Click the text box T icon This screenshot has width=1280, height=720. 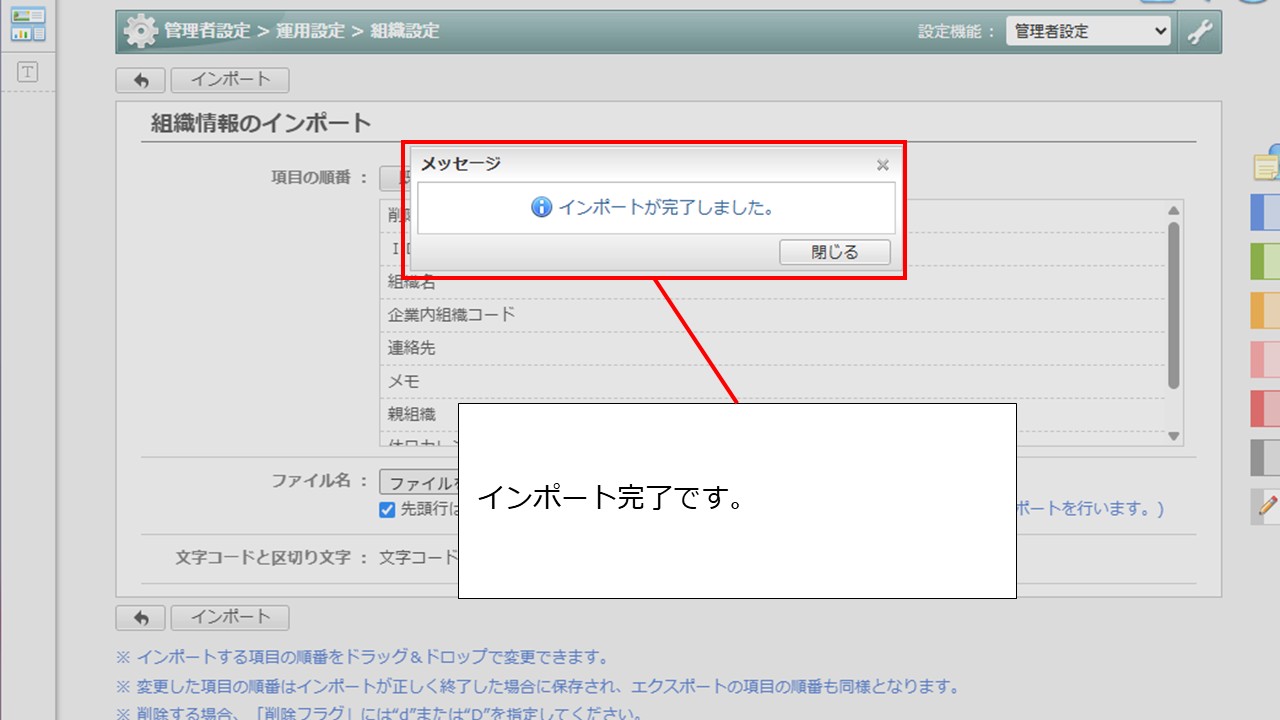point(28,72)
